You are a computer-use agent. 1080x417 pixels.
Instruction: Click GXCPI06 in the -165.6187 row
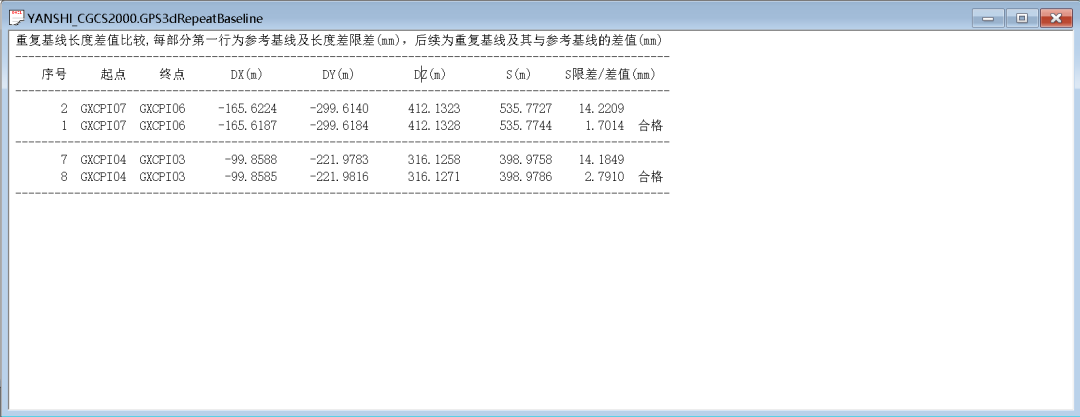(x=162, y=126)
